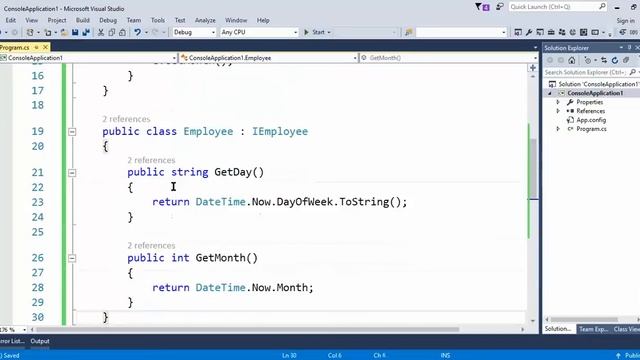Click the editor vertical scrollbar thumb
Screen dimensions: 640x360
pyautogui.click(x=533, y=169)
